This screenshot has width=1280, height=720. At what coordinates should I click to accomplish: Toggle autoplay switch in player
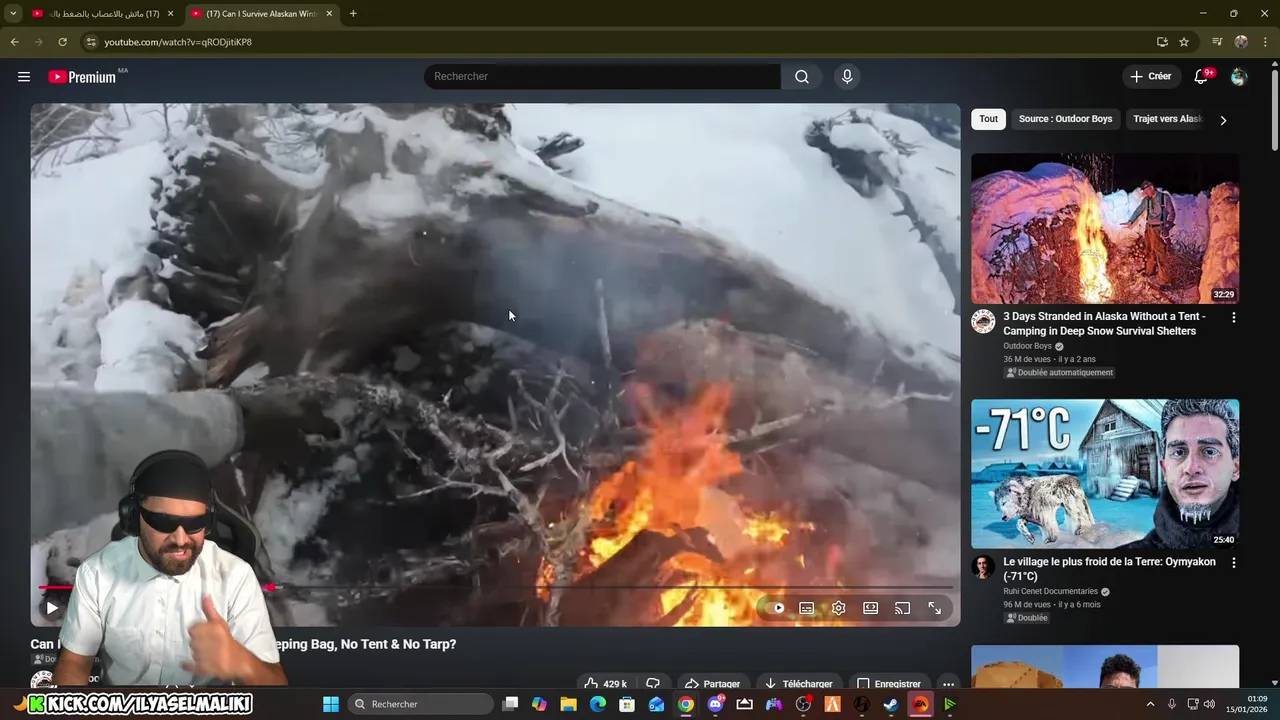coord(779,608)
